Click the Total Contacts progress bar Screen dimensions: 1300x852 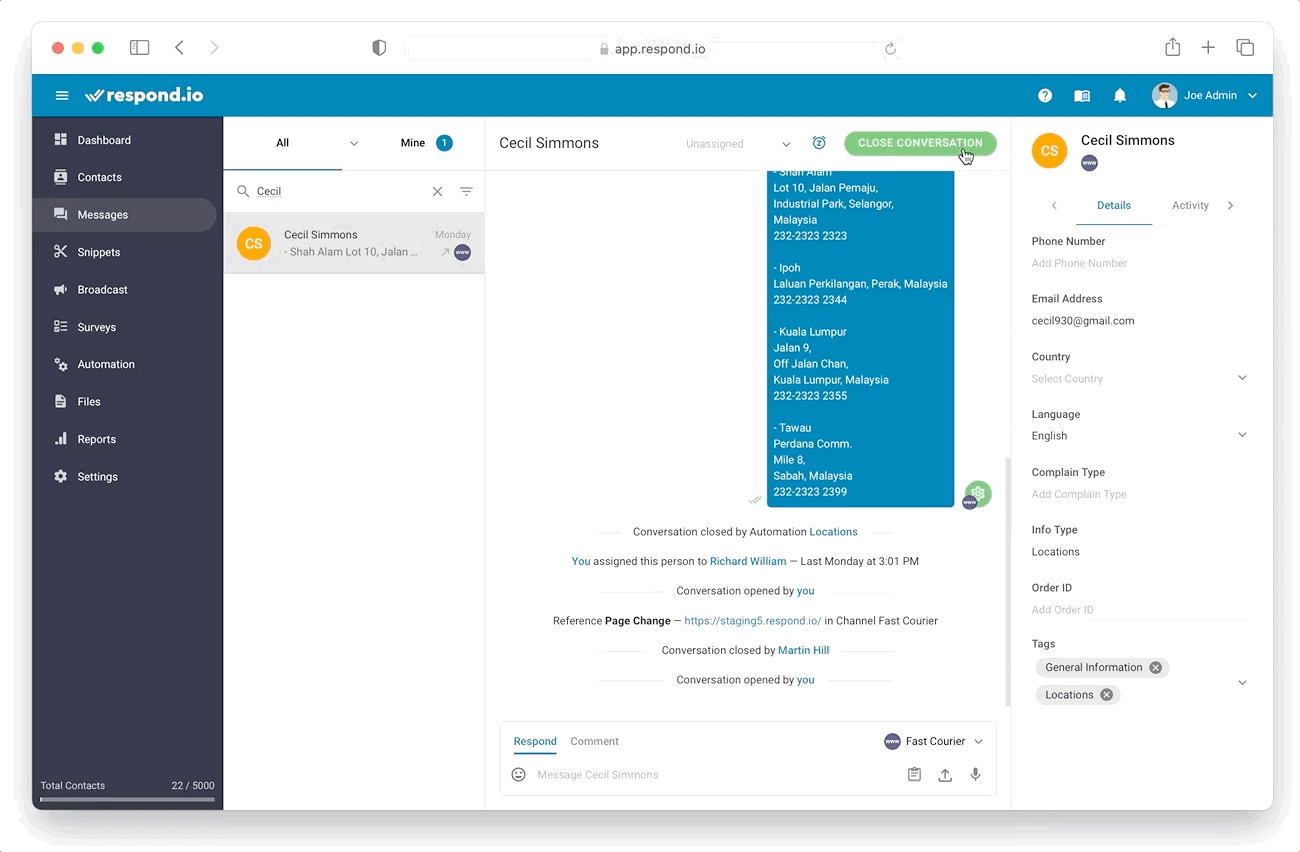(x=127, y=799)
